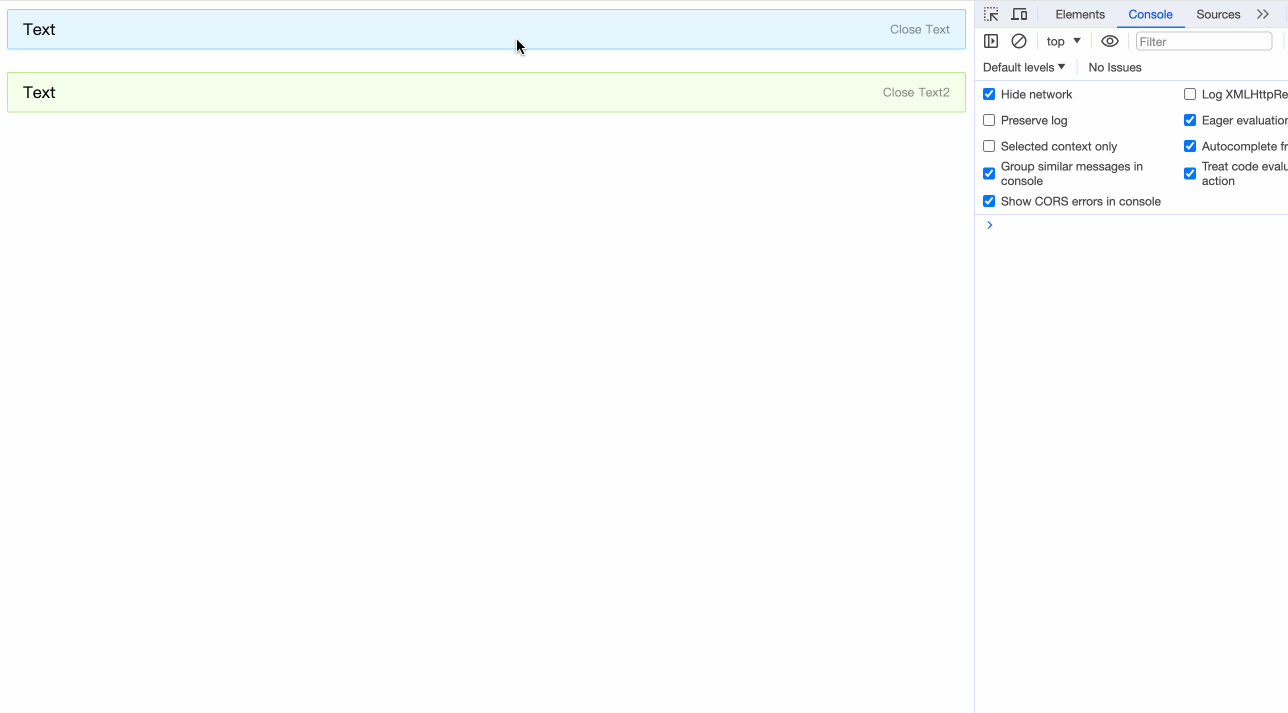1288x713 pixels.
Task: Expand the Default levels dropdown
Action: [1023, 67]
